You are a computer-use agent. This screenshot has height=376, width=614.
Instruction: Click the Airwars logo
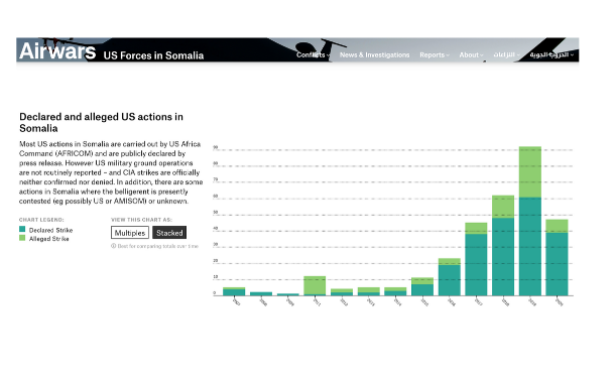tap(58, 51)
